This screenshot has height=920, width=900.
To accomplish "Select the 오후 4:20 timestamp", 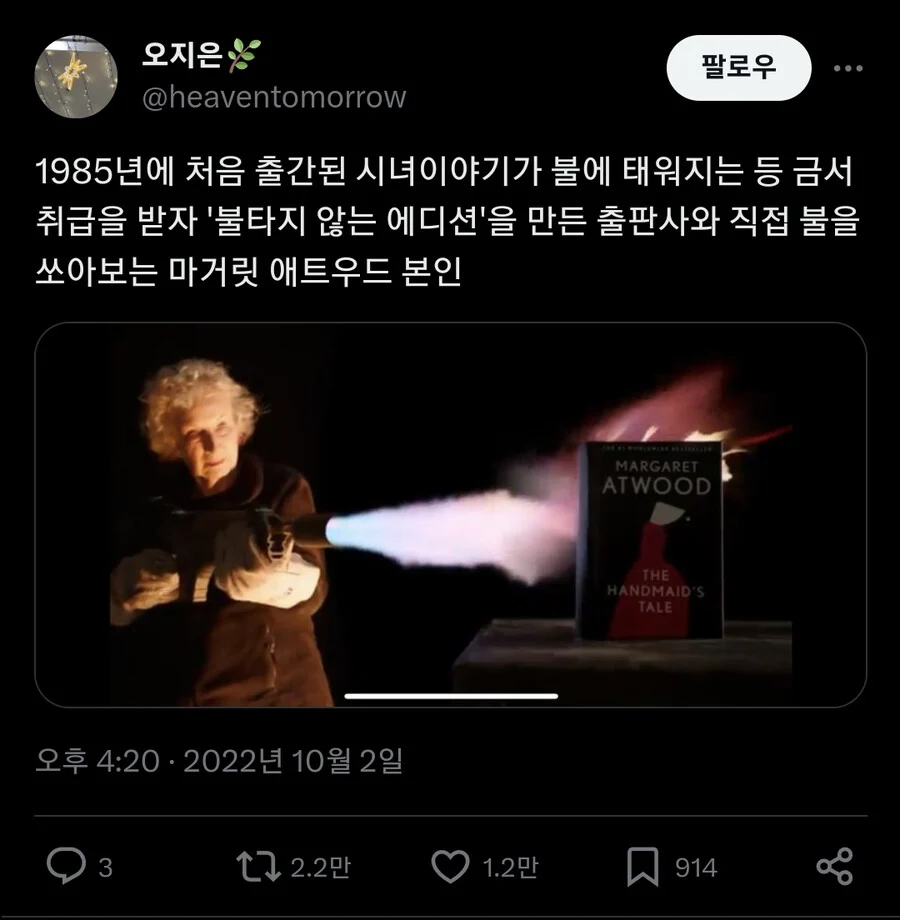I will (x=97, y=761).
